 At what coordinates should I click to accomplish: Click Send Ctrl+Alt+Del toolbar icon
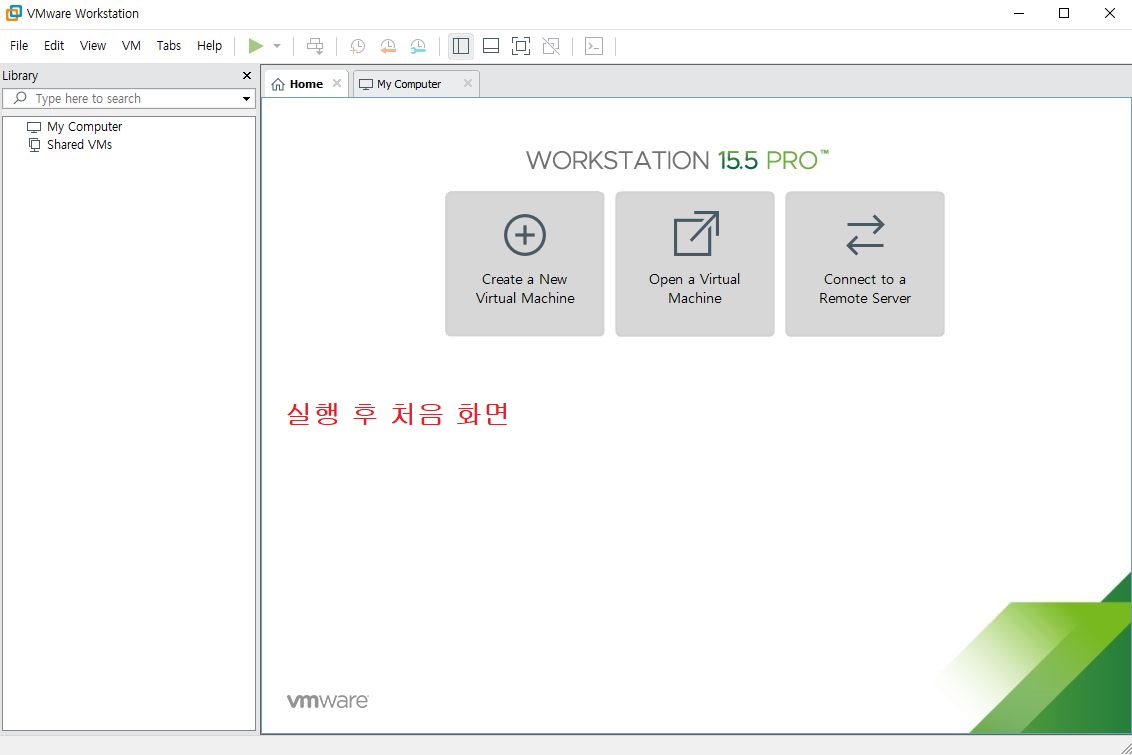point(315,46)
